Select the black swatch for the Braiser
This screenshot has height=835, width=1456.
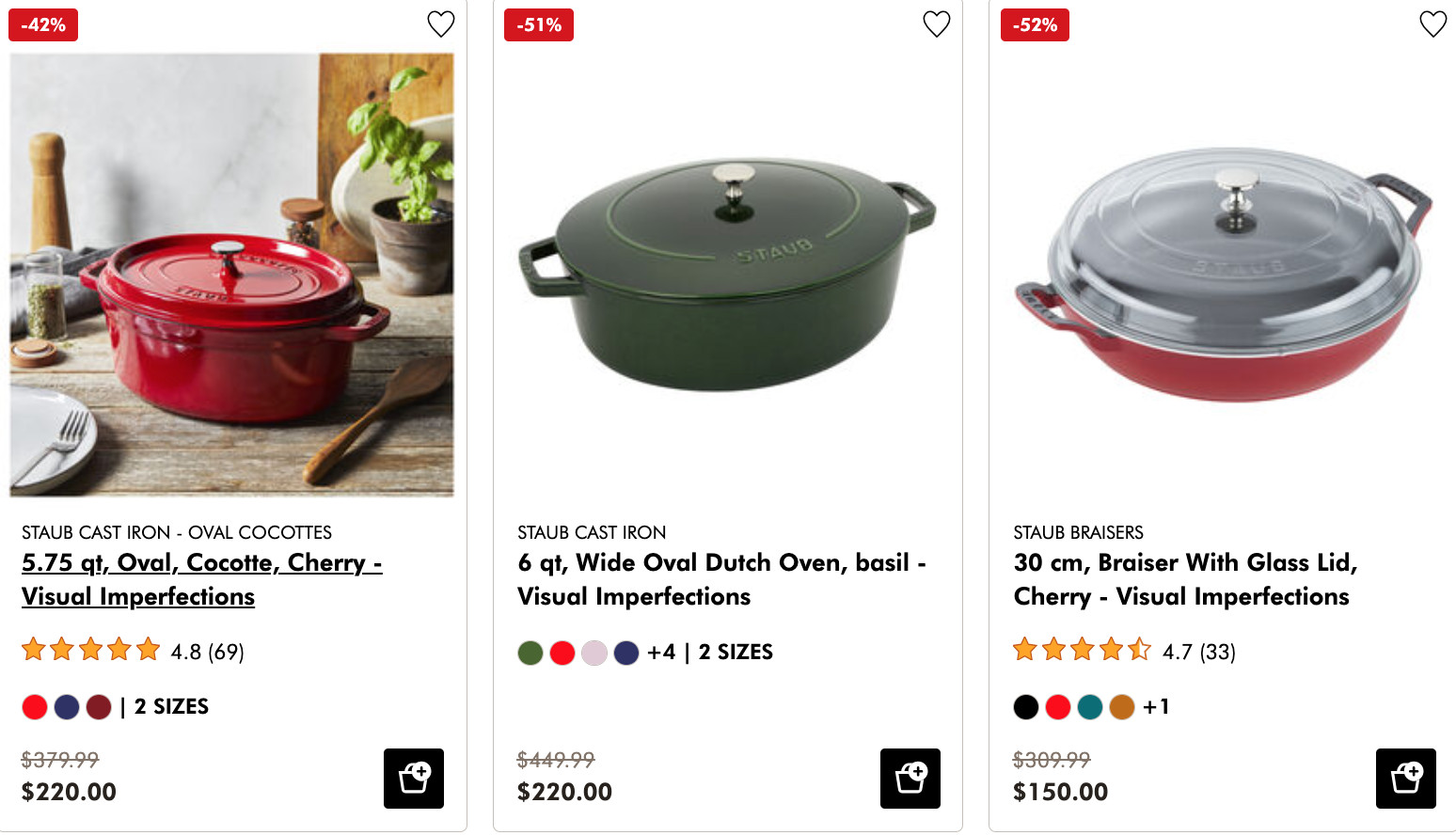1026,707
